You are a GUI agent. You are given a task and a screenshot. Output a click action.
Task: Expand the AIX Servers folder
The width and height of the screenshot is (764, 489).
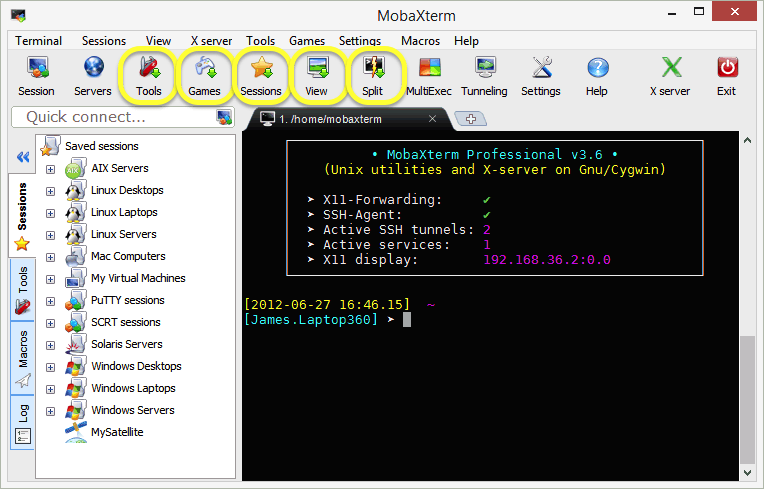pos(50,169)
